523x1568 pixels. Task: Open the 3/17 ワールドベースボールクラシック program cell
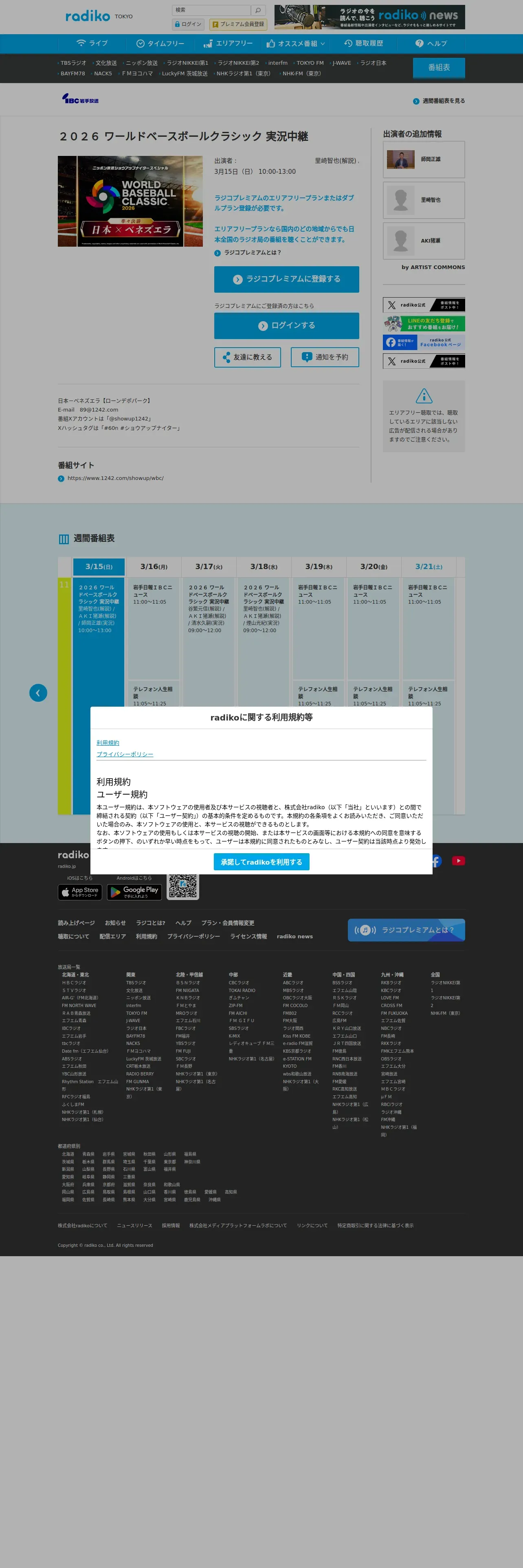(208, 696)
